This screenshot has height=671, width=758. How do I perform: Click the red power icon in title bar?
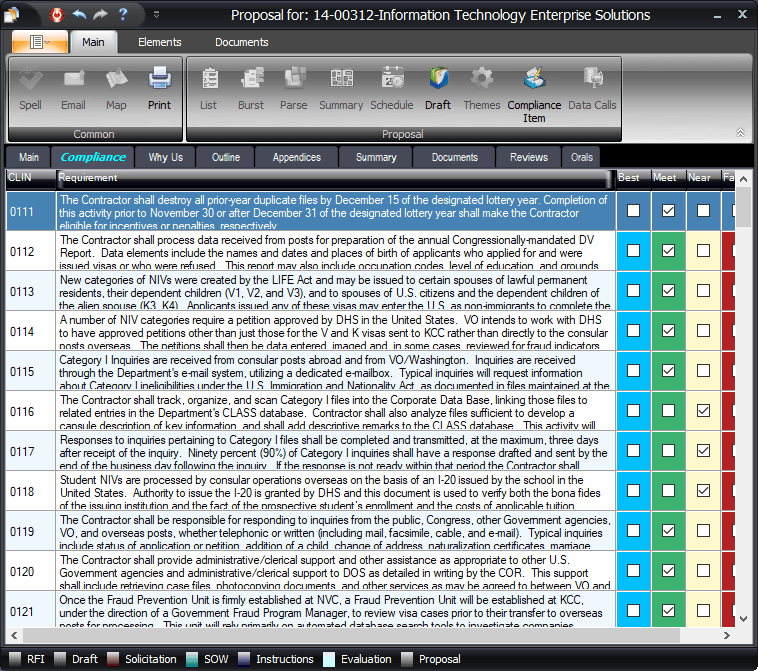click(57, 15)
